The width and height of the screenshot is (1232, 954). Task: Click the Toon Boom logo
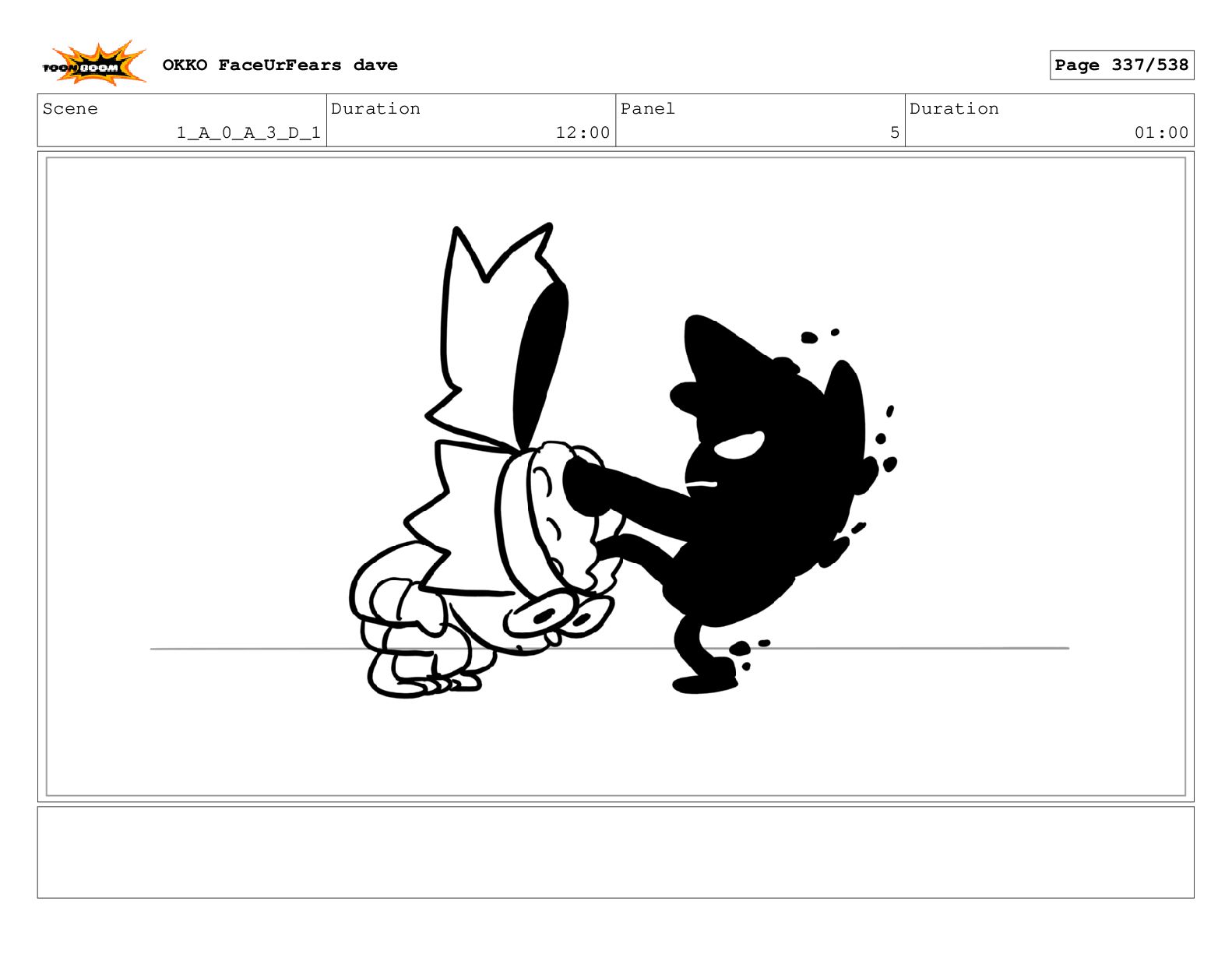94,64
